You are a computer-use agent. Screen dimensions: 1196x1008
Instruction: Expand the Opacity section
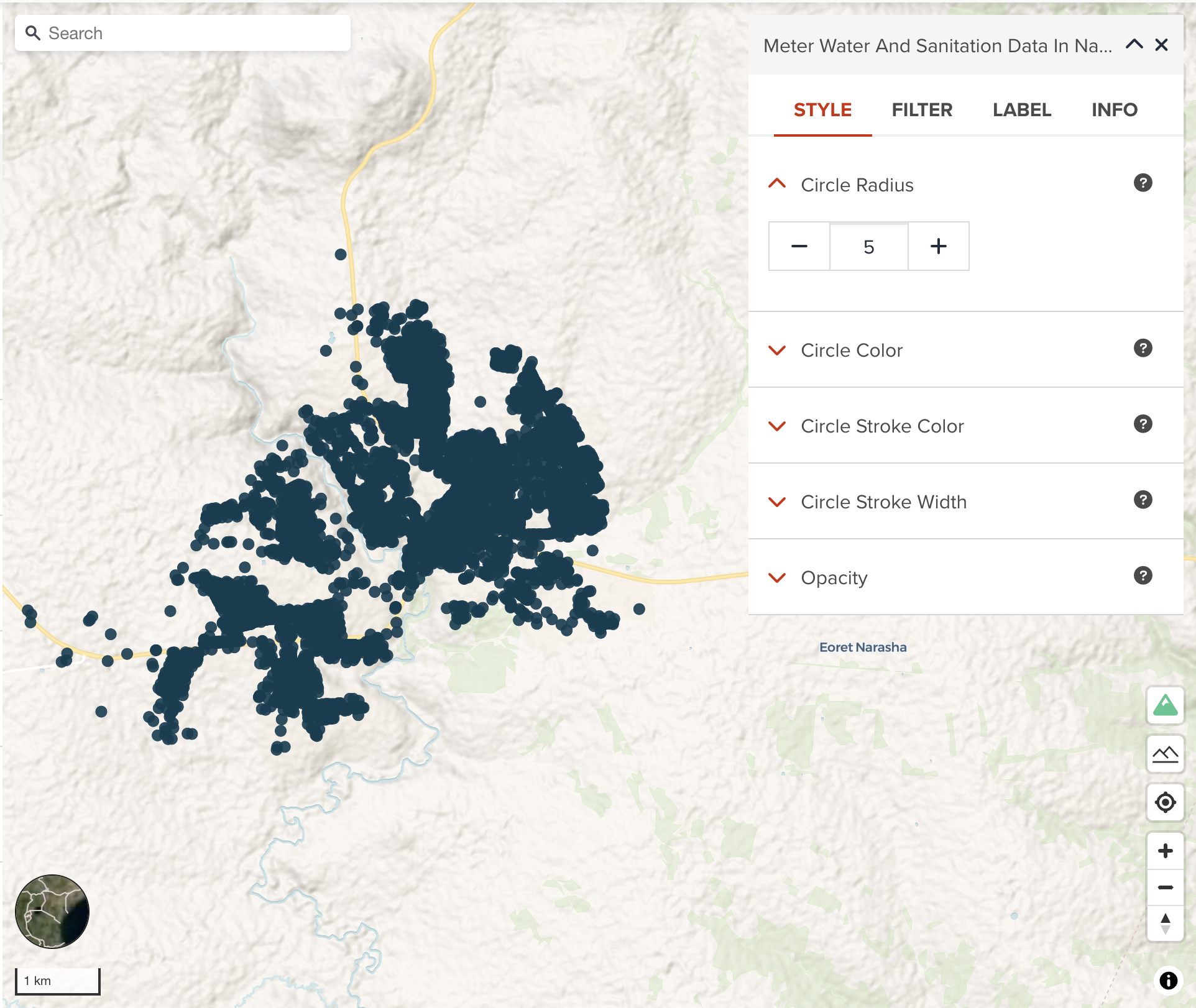(777, 578)
